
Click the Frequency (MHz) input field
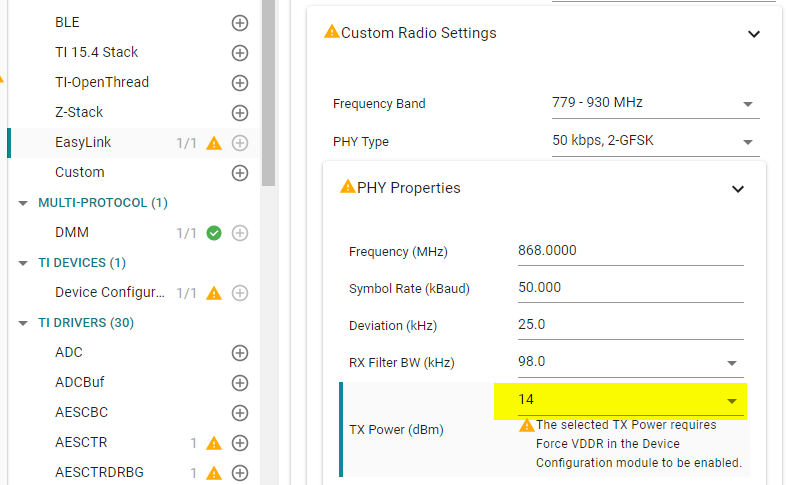point(630,251)
